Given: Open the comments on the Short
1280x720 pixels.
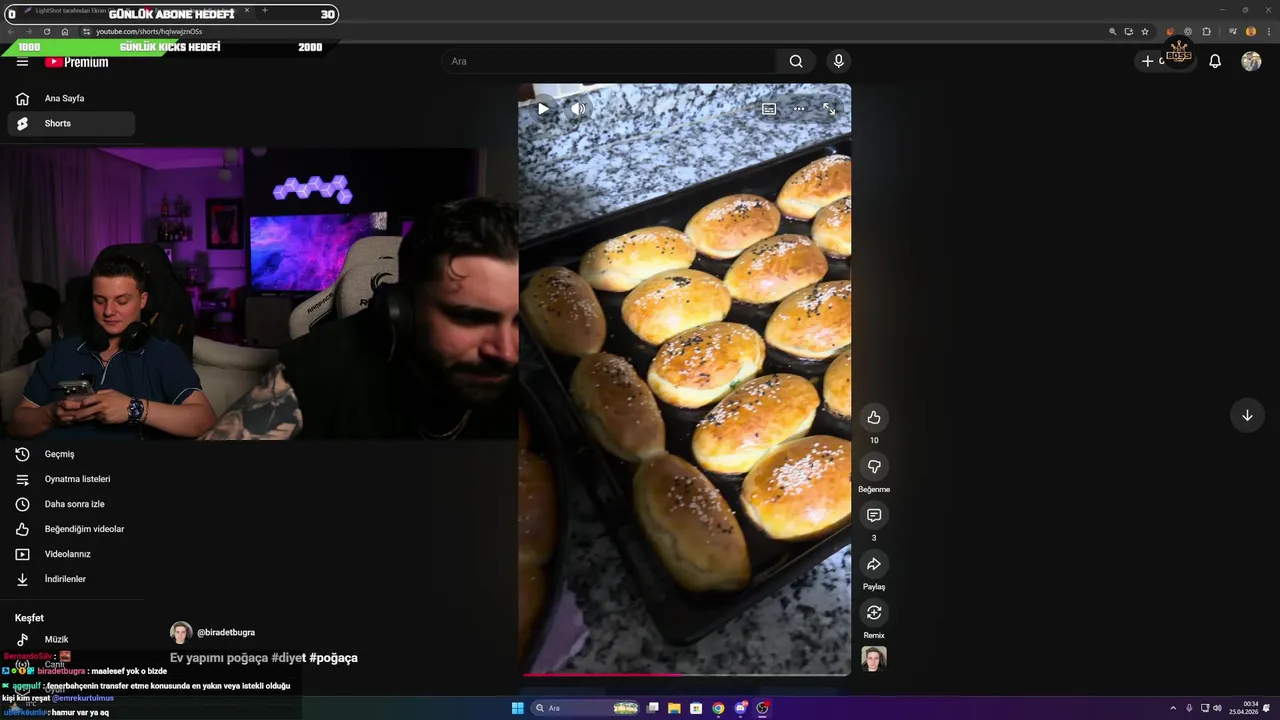Looking at the screenshot, I should tap(874, 515).
